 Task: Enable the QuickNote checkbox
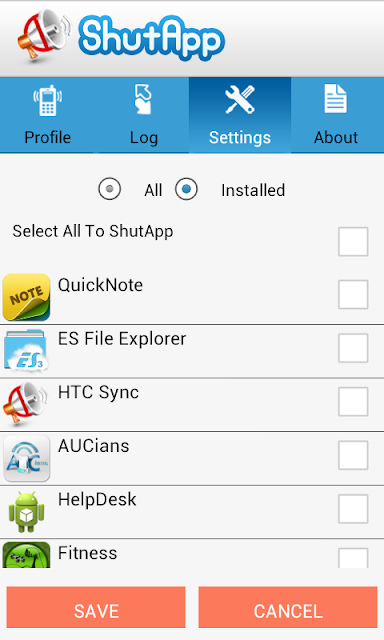click(353, 294)
